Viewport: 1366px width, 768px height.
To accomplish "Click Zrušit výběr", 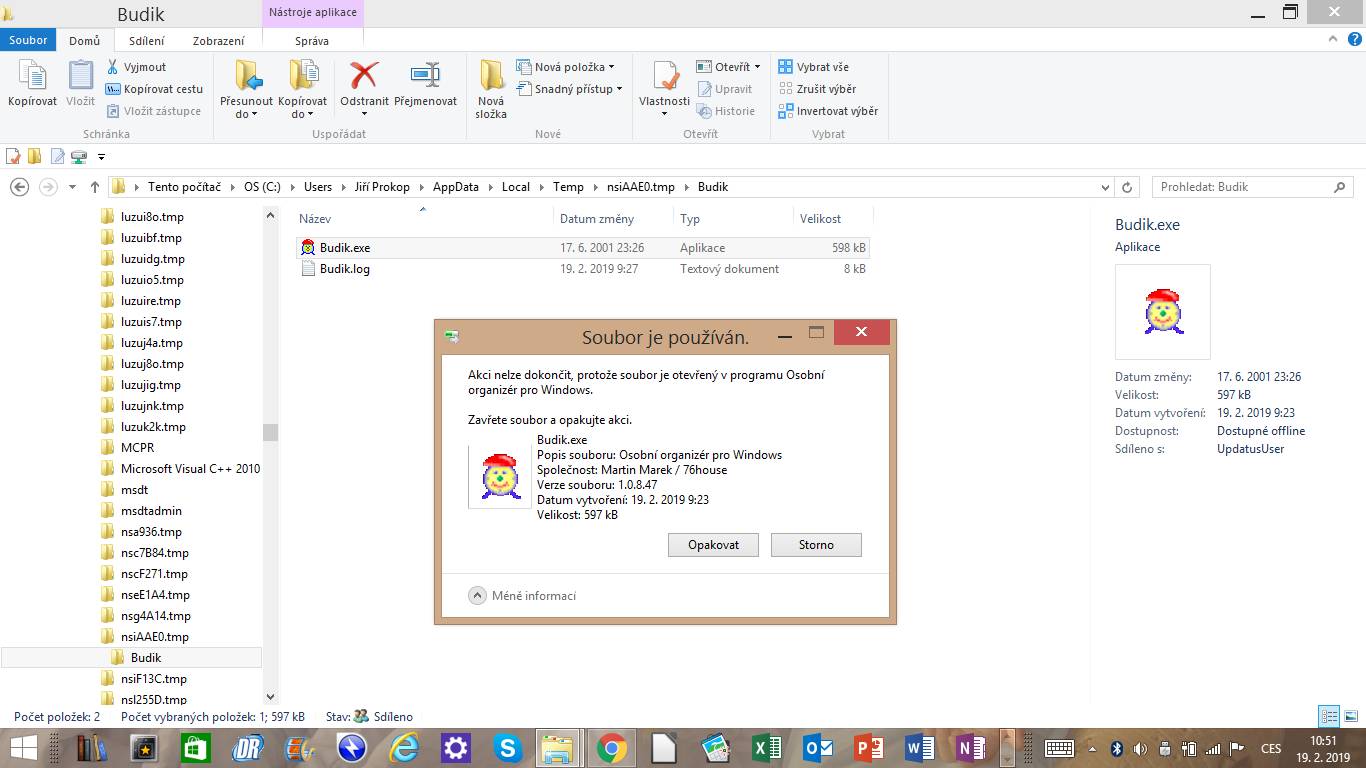I will (x=817, y=89).
